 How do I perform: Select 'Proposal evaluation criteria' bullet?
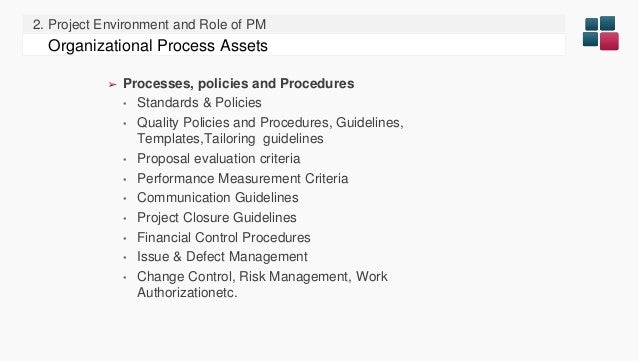(x=218, y=158)
